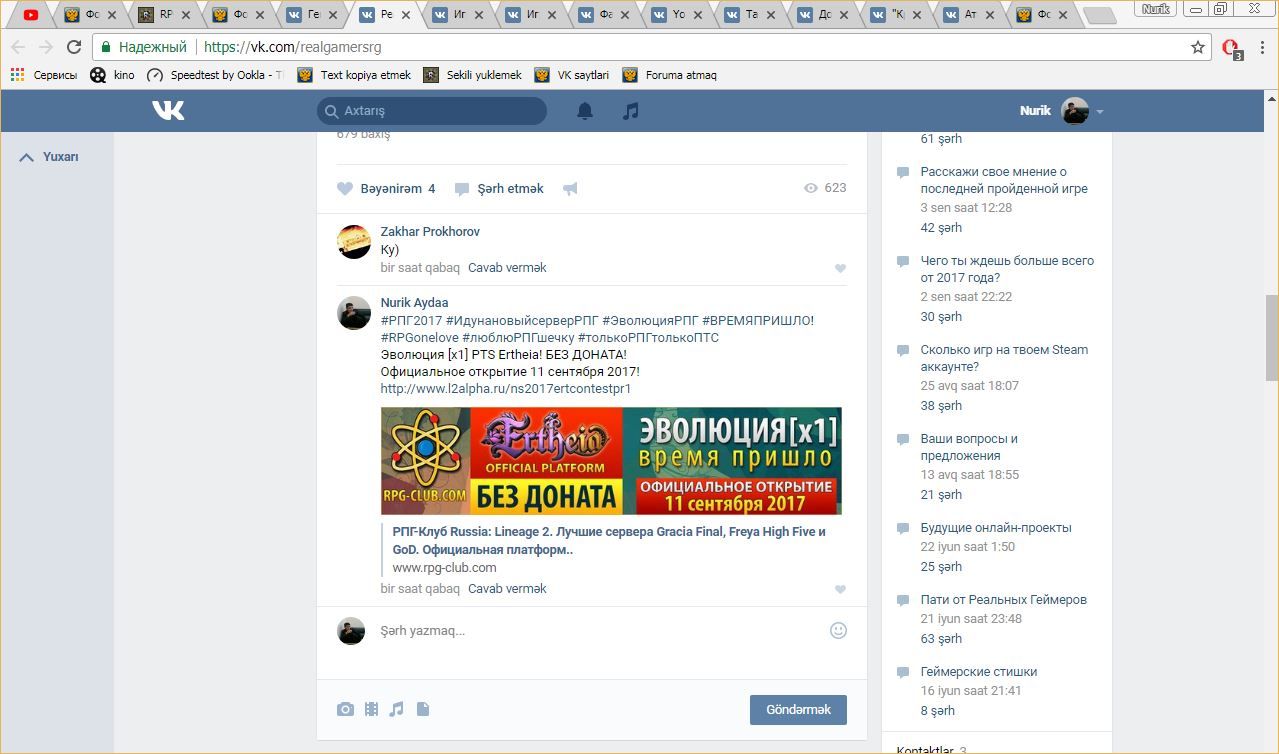1279x754 pixels.
Task: Open Zakhar Prokhorov's profile name link
Action: click(x=430, y=232)
